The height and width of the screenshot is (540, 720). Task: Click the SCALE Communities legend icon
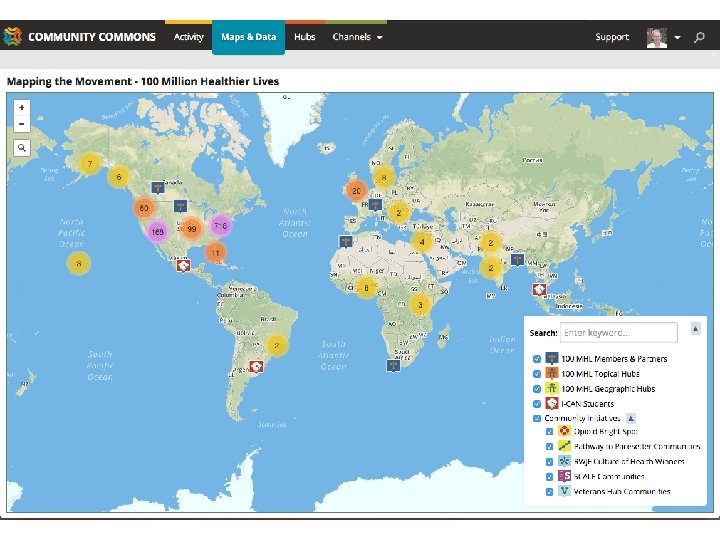pos(564,476)
